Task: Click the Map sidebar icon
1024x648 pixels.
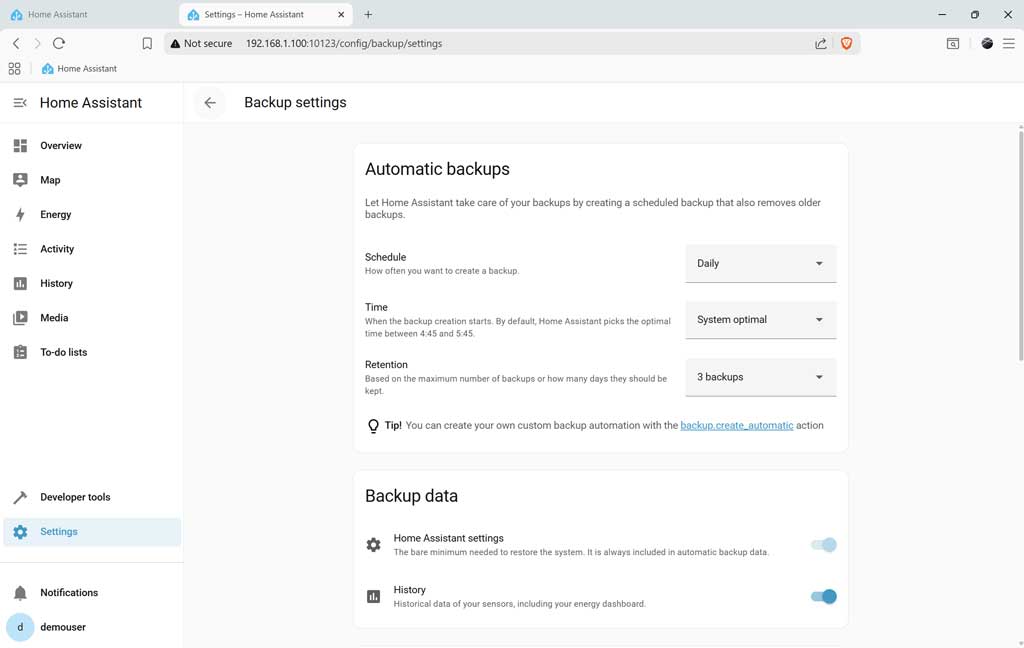Action: [x=20, y=180]
